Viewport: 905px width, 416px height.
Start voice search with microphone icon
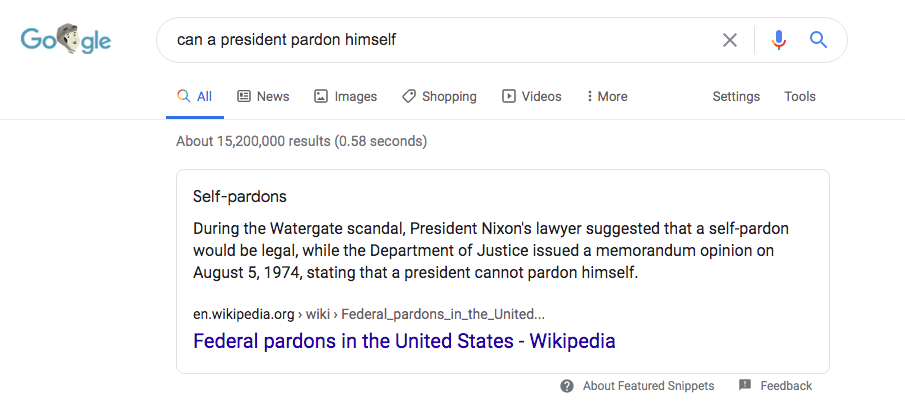(x=779, y=40)
